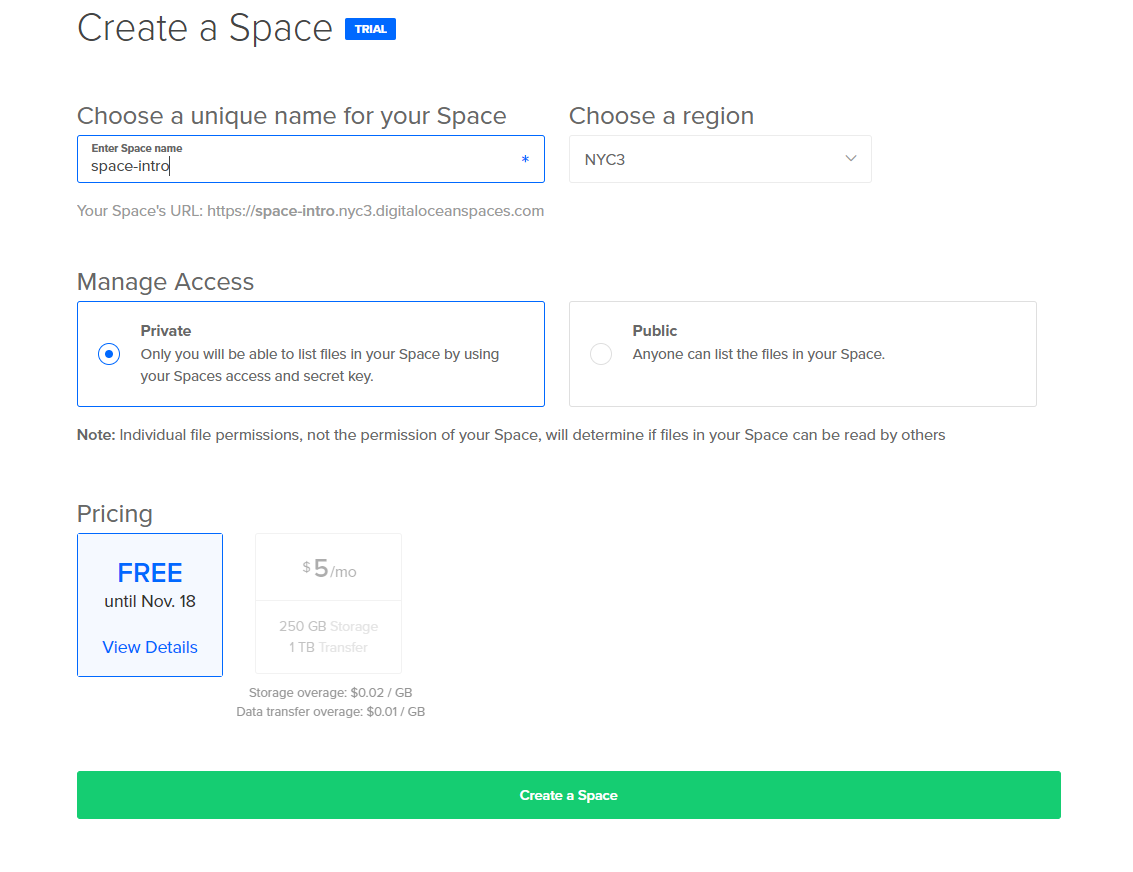Click the individual file permissions note
Image resolution: width=1133 pixels, height=872 pixels.
510,435
